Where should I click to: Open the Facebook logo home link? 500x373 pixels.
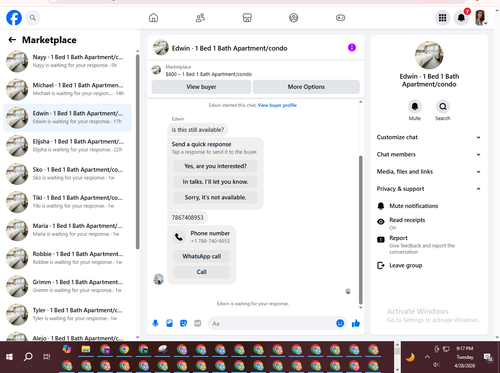[14, 18]
